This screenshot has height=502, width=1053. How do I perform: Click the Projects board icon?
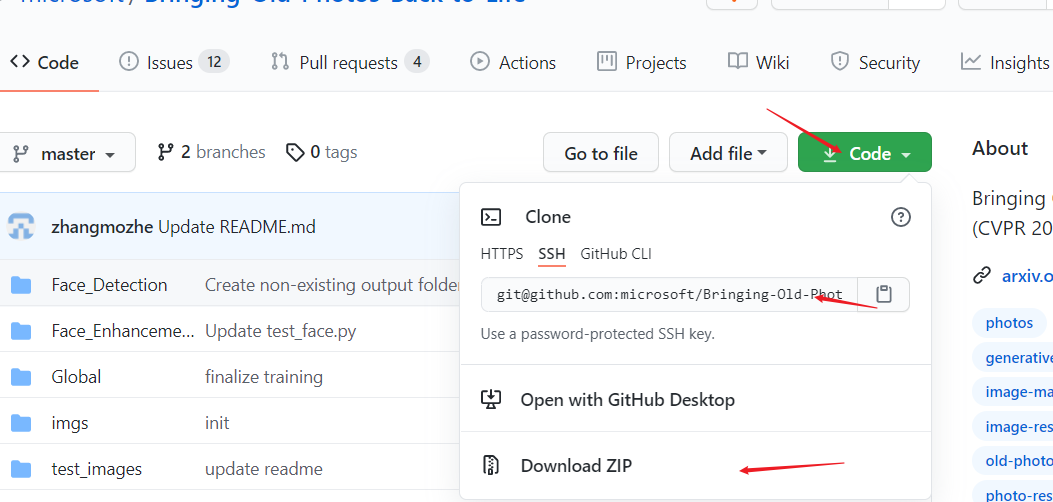click(x=606, y=62)
